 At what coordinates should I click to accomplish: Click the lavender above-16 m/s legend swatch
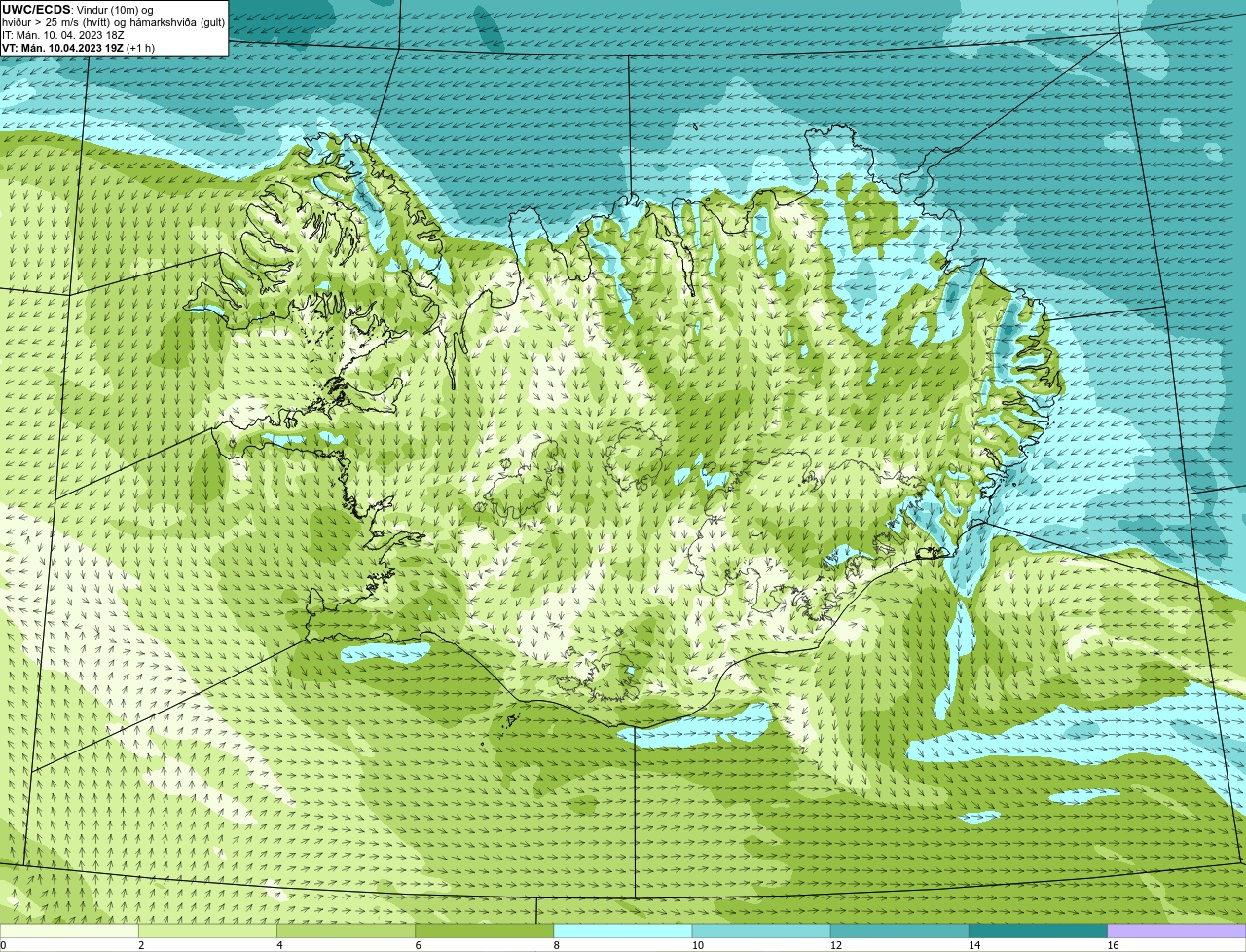pos(1177,932)
